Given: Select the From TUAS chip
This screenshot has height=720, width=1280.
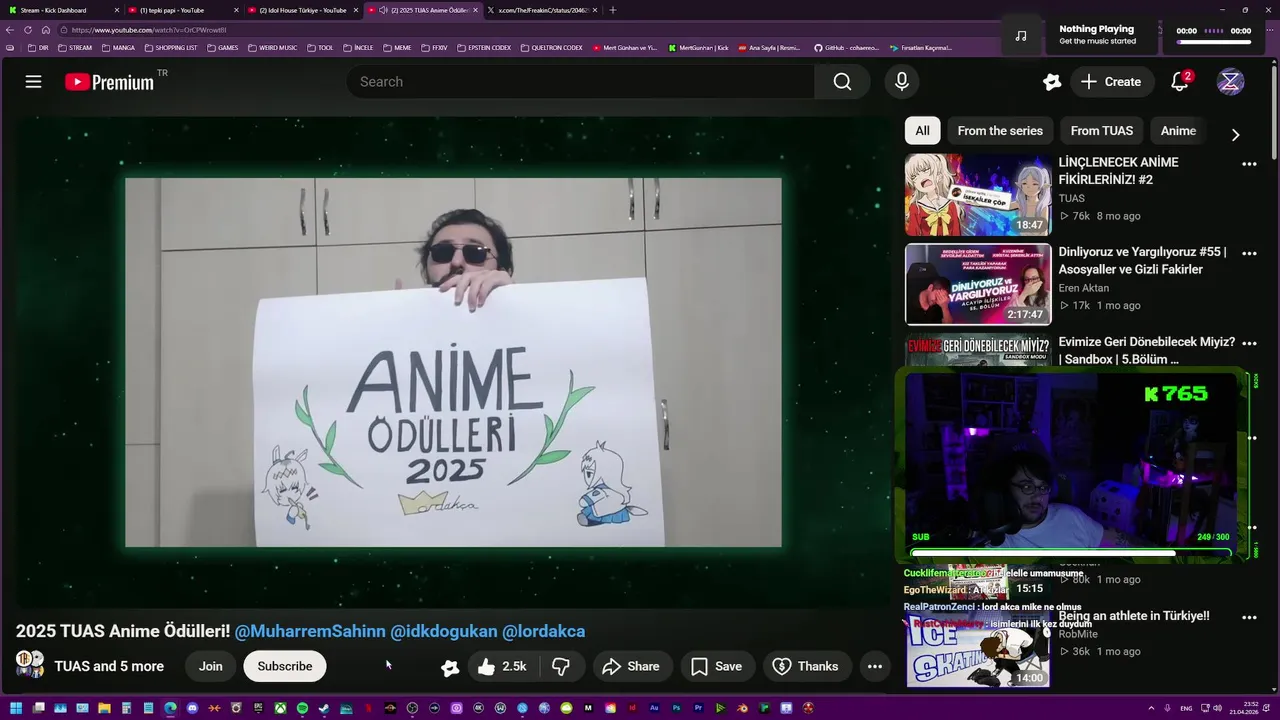Looking at the screenshot, I should click(1102, 131).
